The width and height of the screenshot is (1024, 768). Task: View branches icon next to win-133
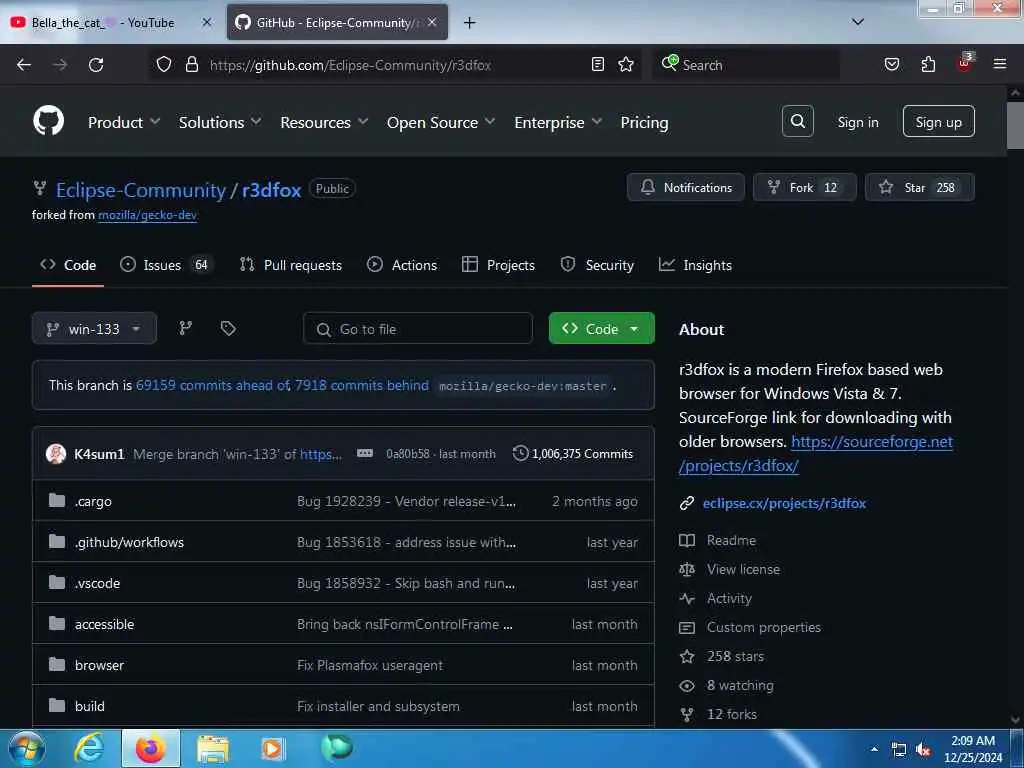click(x=185, y=328)
